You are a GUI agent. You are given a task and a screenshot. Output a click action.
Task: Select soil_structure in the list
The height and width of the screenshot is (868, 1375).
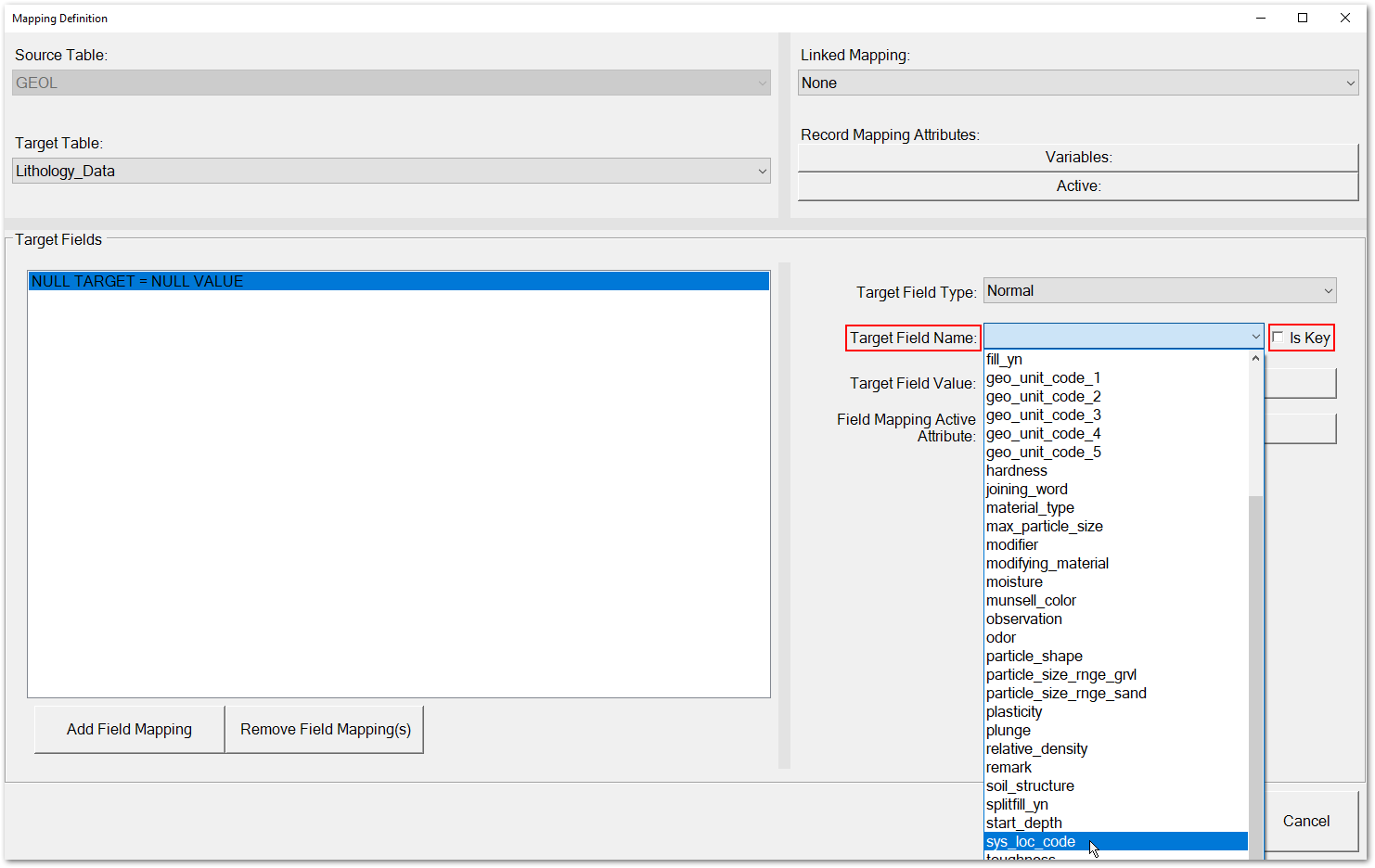coord(1116,785)
